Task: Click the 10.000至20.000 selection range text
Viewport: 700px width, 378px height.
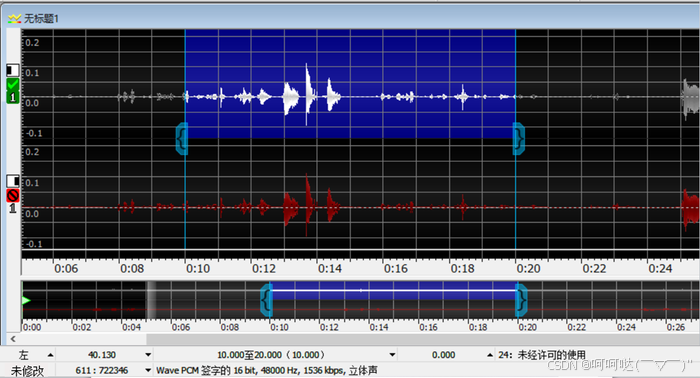Action: 271,355
